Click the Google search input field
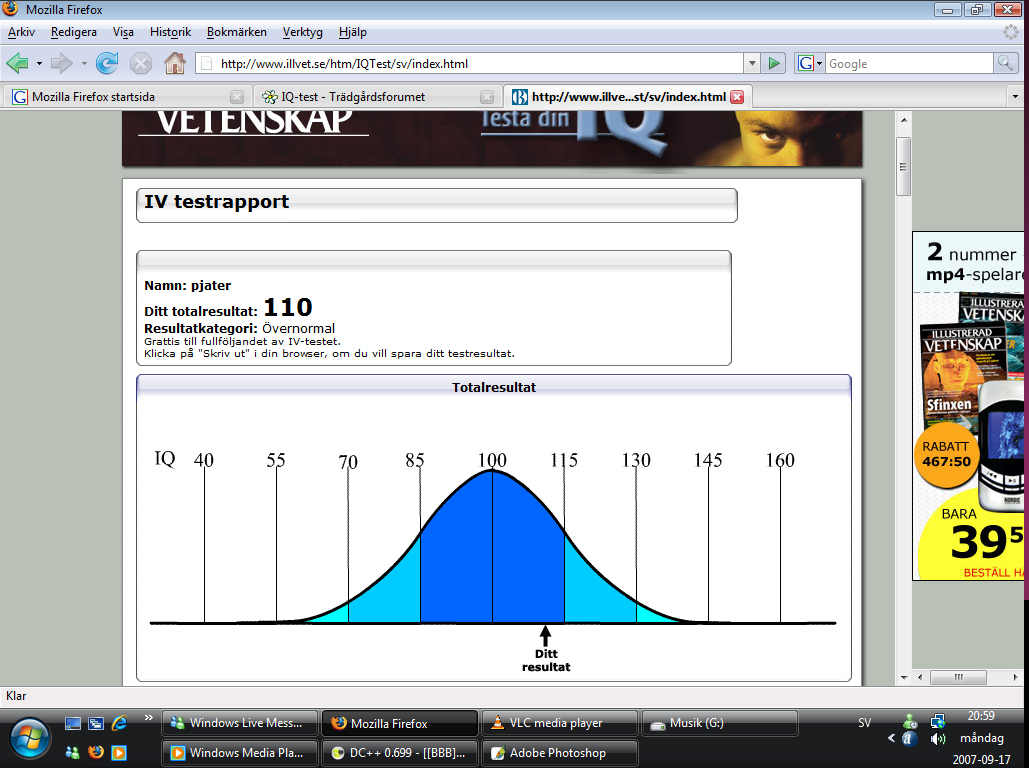Screen dimensions: 1029x768 [907, 63]
